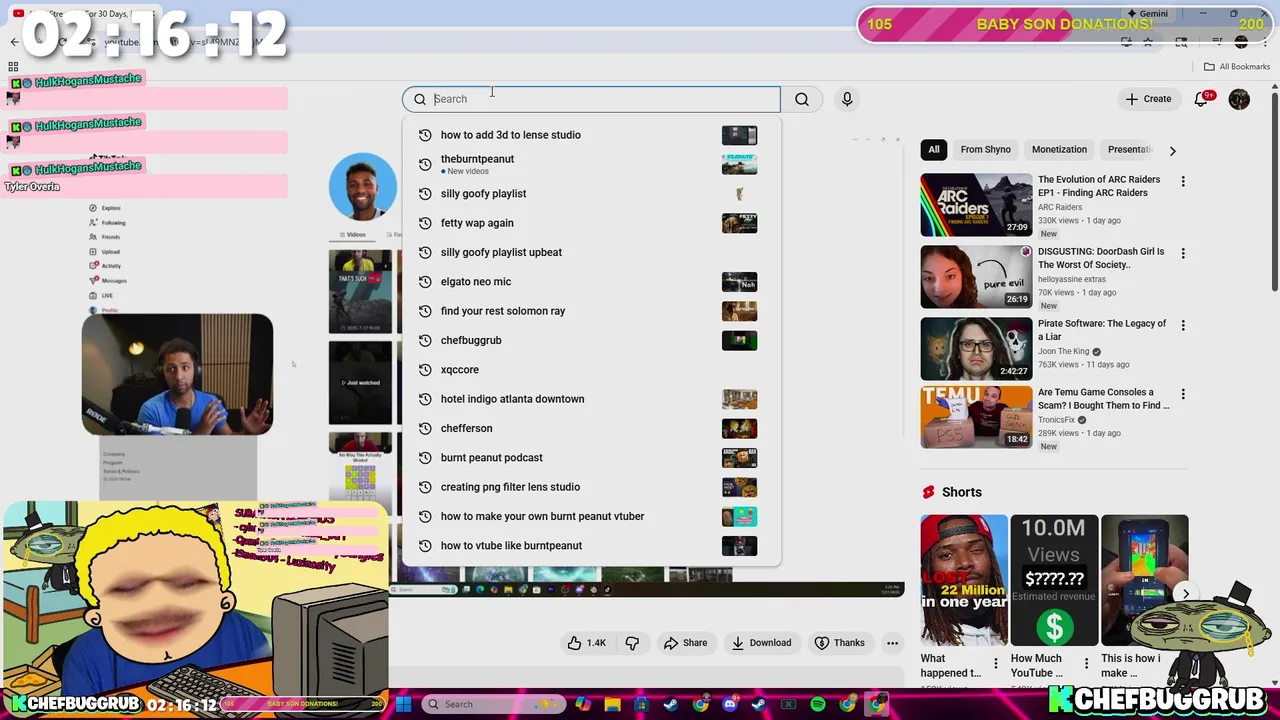Open options for 'The Evolution of ARC Raiders' video
1280x720 pixels.
[x=1183, y=182]
